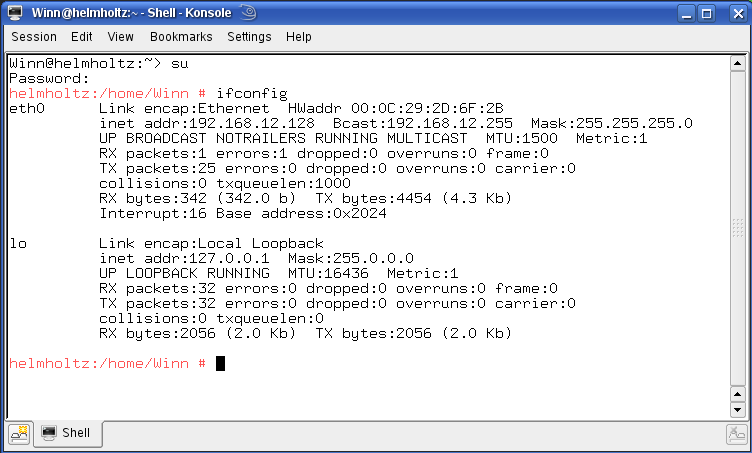Click the terminal cursor at the prompt

pos(220,363)
